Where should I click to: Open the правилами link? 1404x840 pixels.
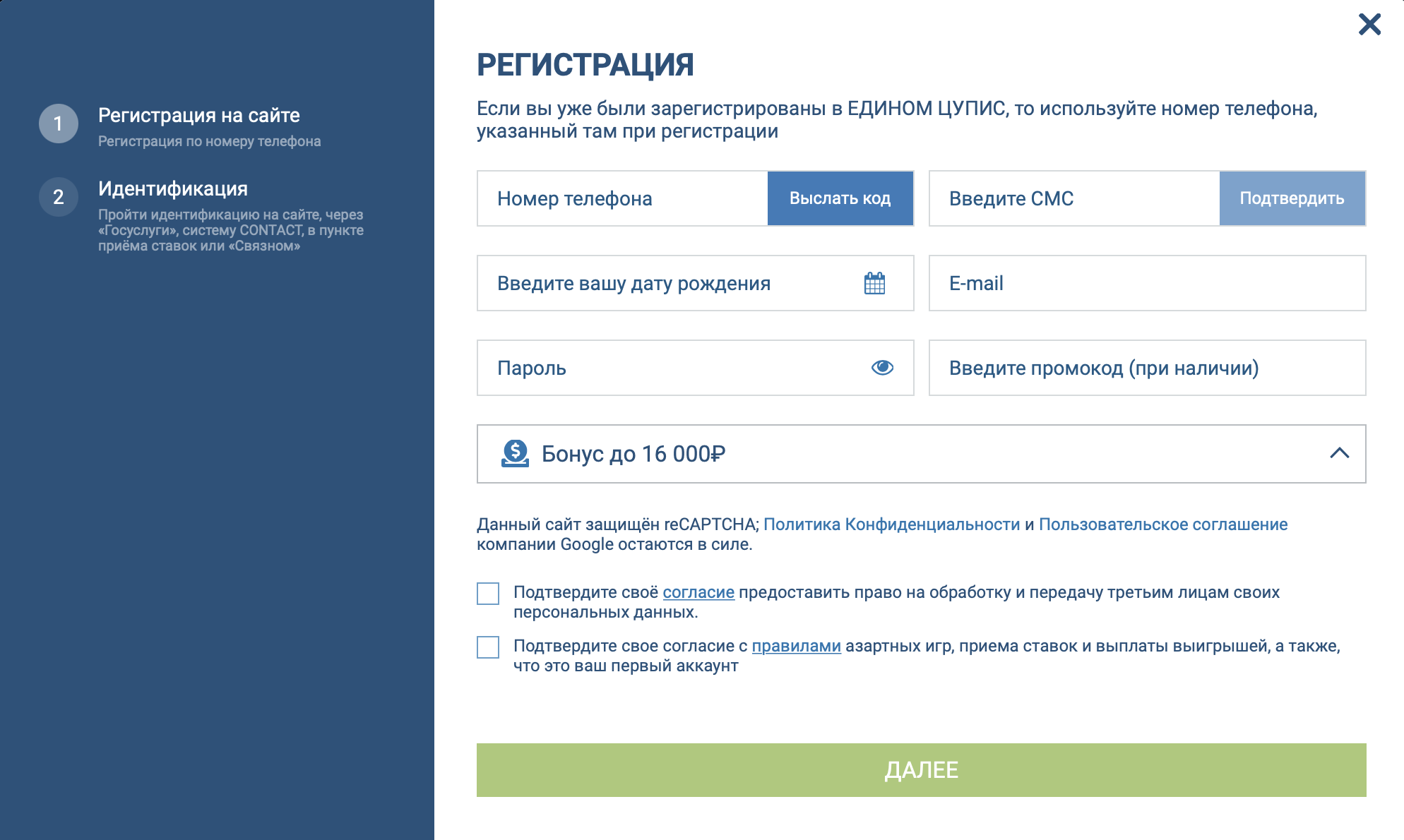point(796,646)
